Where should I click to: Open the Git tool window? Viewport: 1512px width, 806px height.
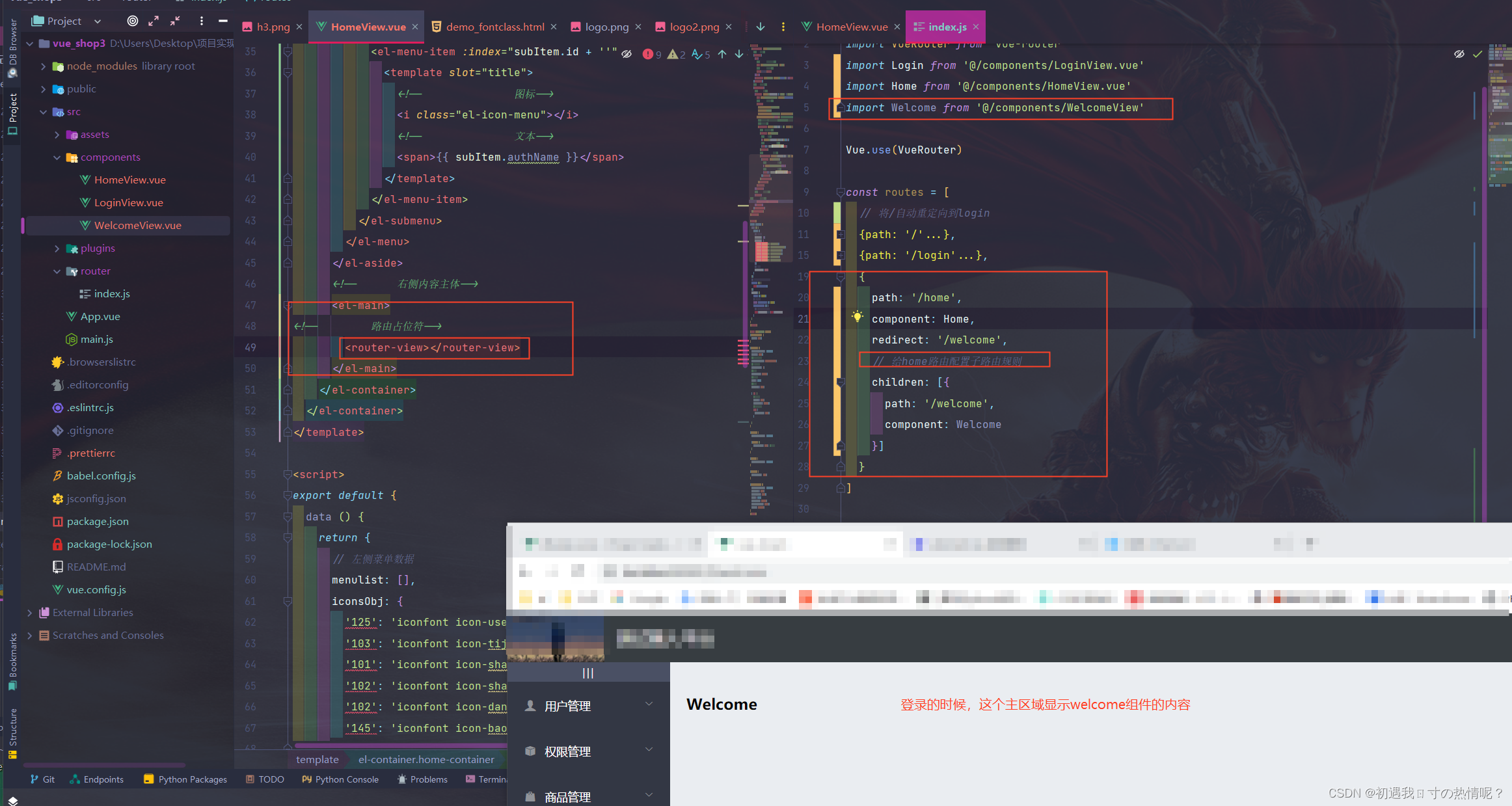tap(42, 779)
